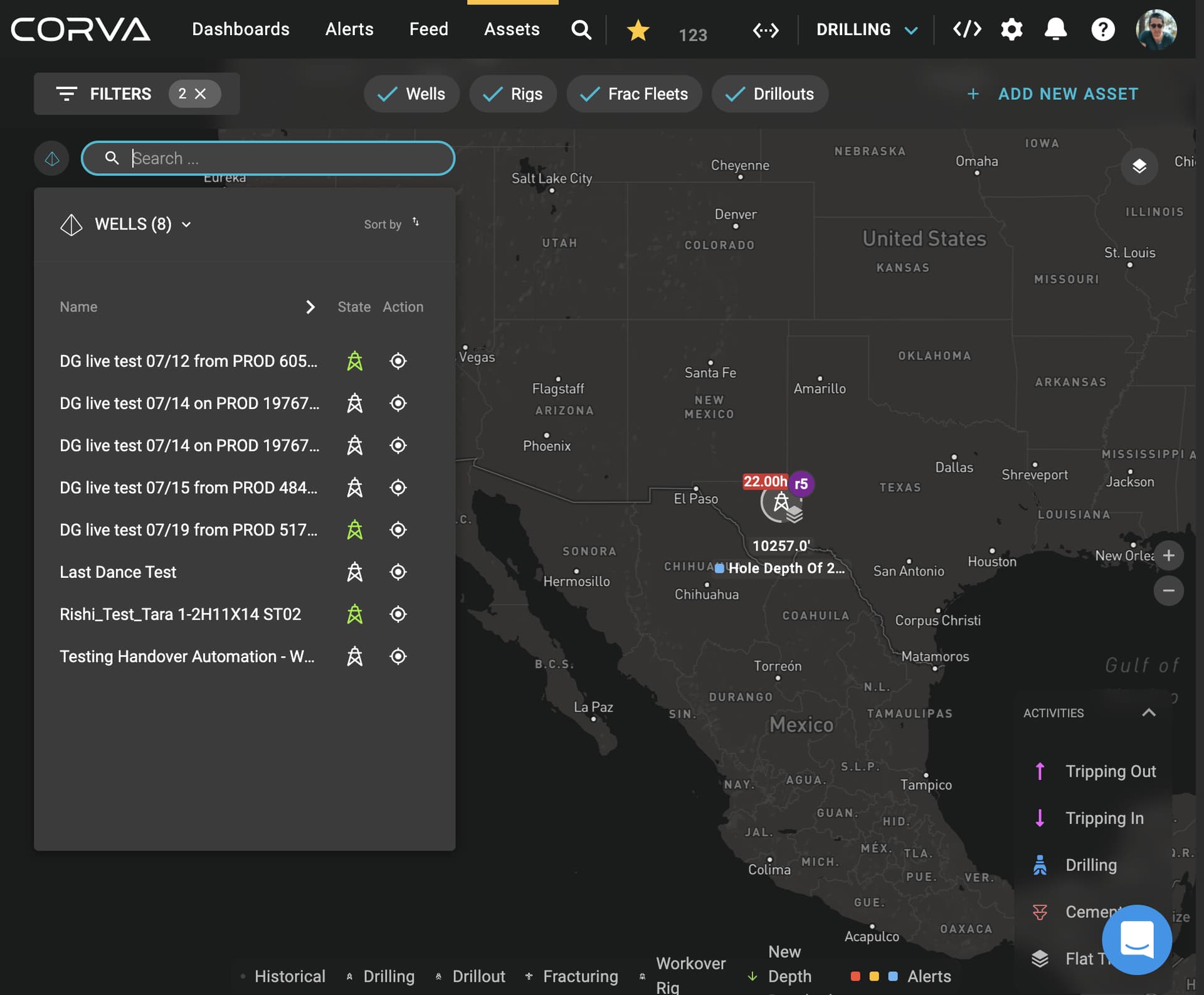Open notifications bell
The width and height of the screenshot is (1204, 995).
(1056, 29)
